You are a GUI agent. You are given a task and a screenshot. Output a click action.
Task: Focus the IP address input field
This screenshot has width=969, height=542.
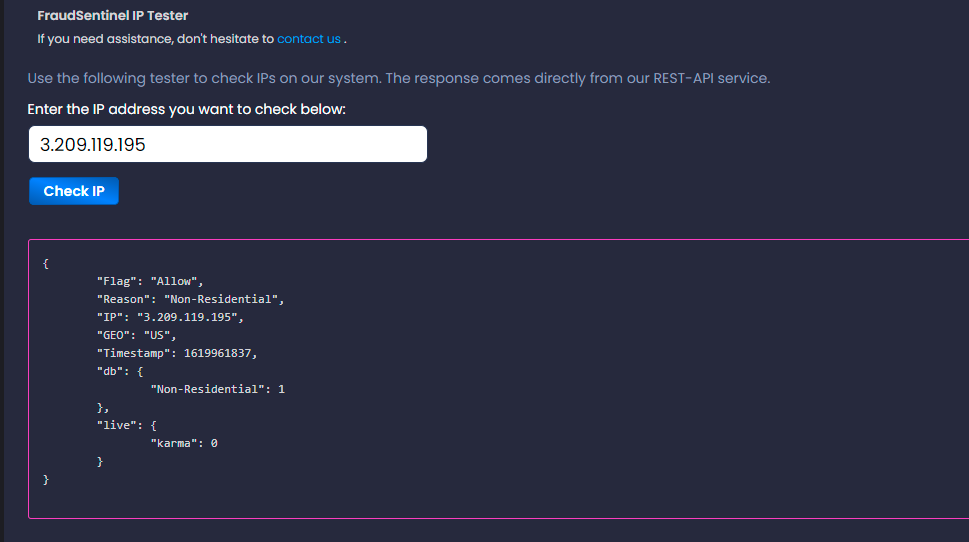227,144
